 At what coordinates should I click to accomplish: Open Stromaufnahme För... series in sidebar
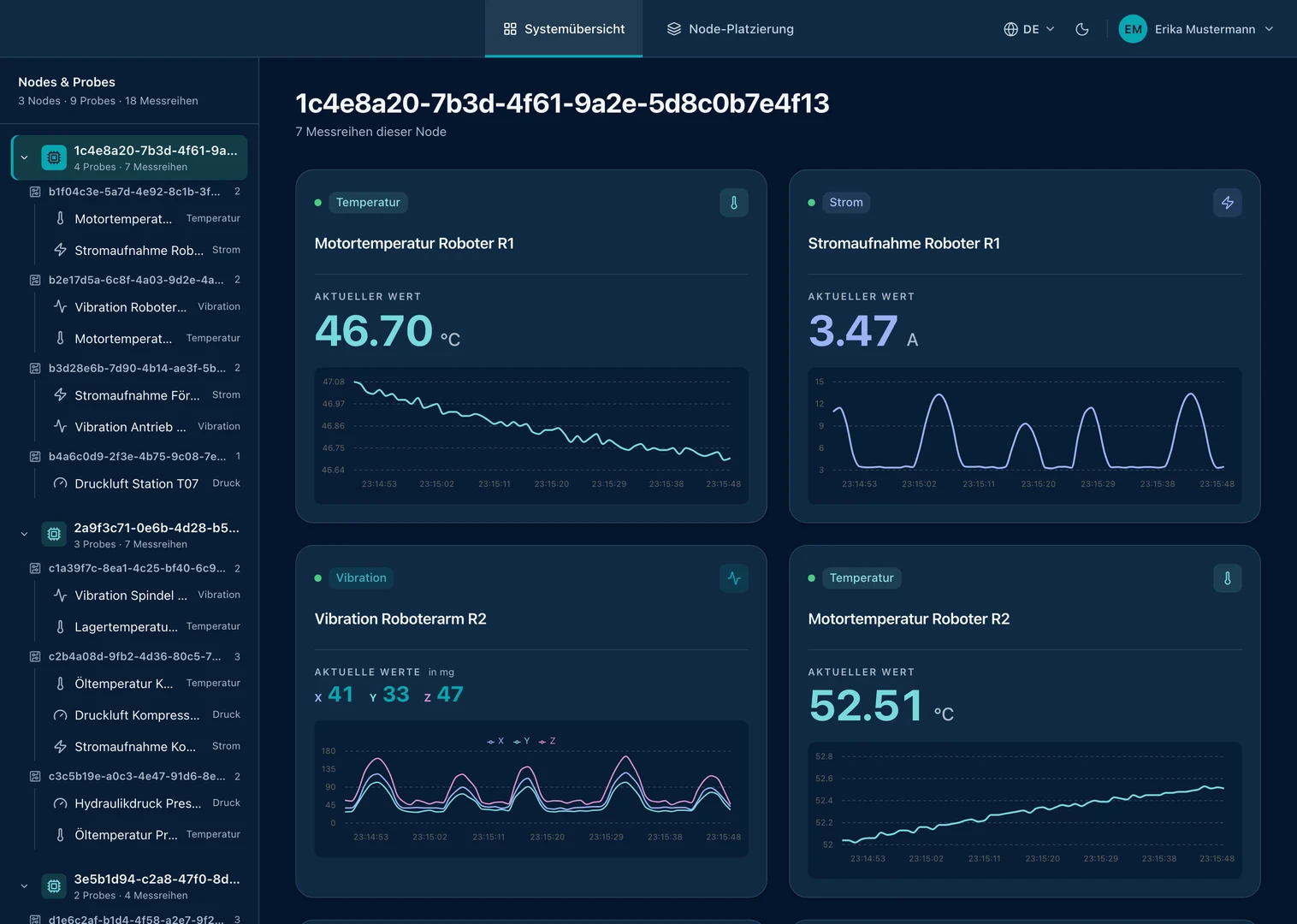coord(146,395)
